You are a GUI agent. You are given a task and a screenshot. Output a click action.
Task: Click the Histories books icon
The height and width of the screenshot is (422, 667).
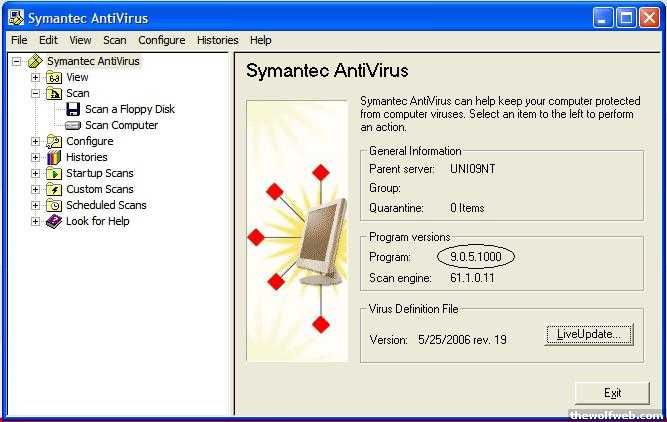pos(54,157)
